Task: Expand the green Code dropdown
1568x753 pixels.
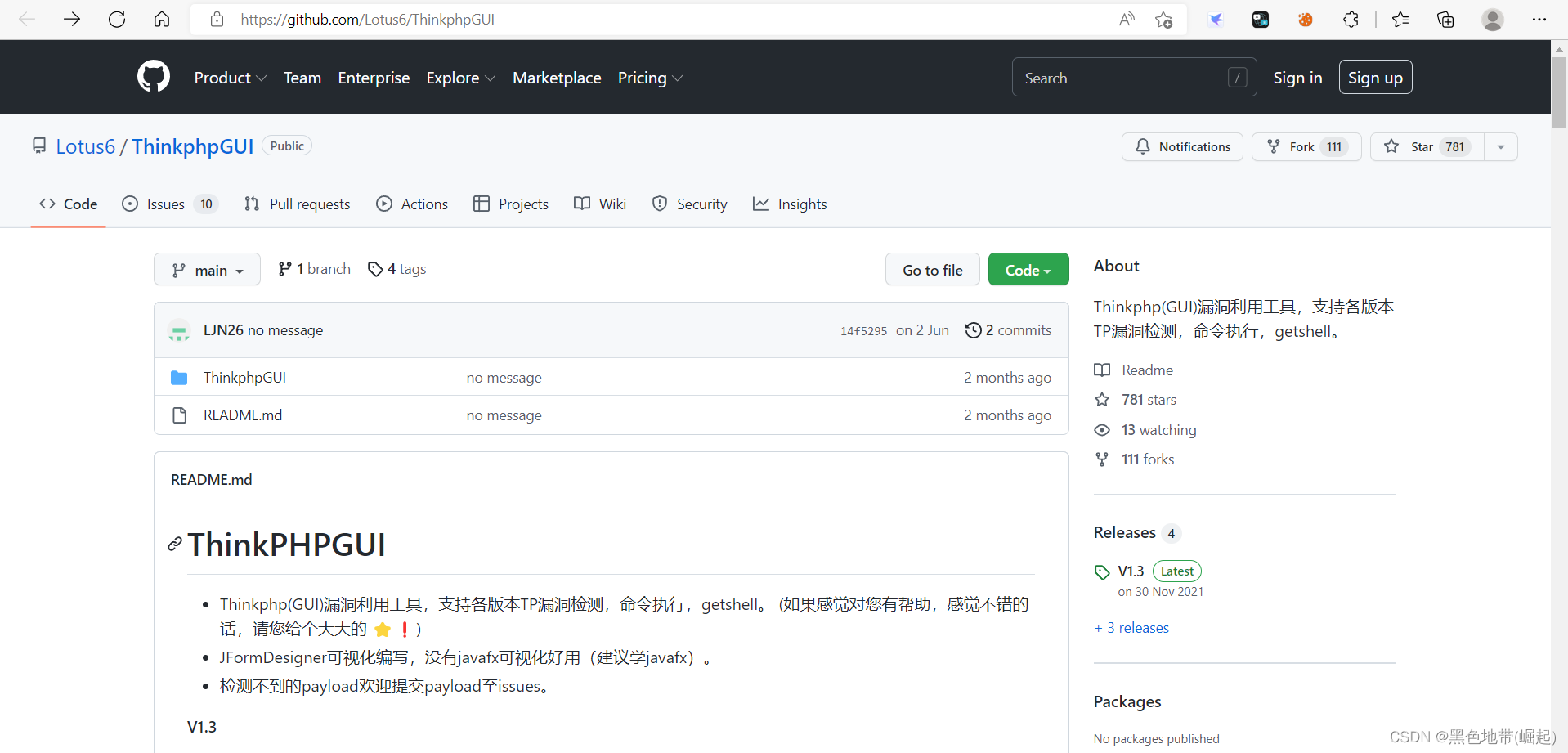Action: (x=1028, y=269)
